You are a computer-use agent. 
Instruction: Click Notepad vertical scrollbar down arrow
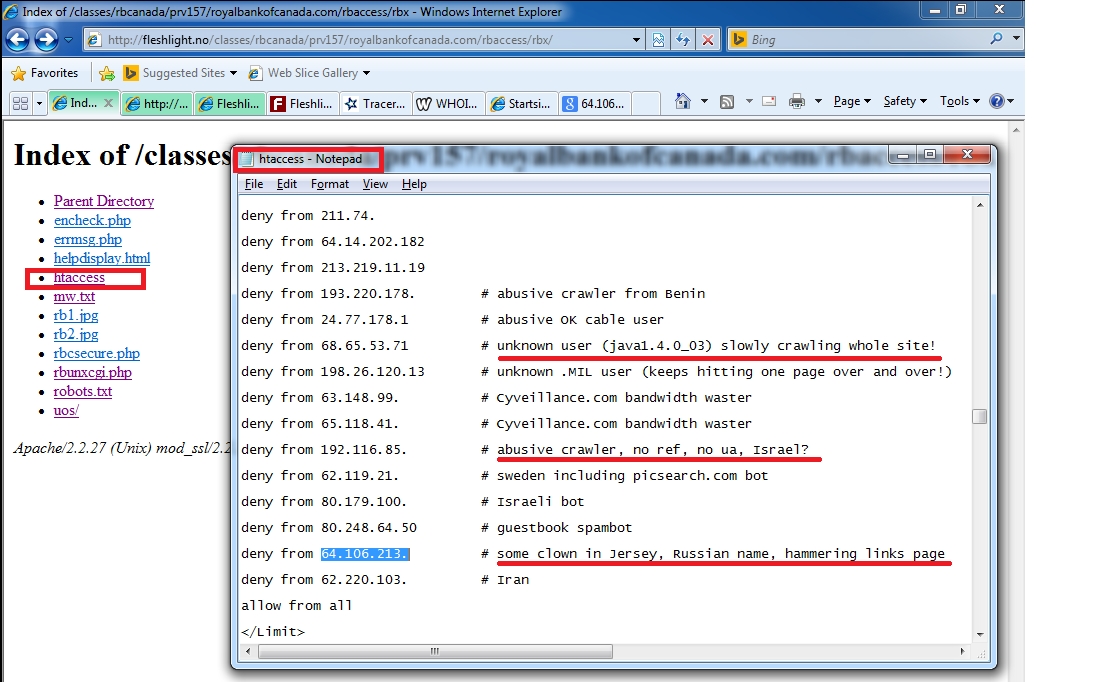point(980,634)
